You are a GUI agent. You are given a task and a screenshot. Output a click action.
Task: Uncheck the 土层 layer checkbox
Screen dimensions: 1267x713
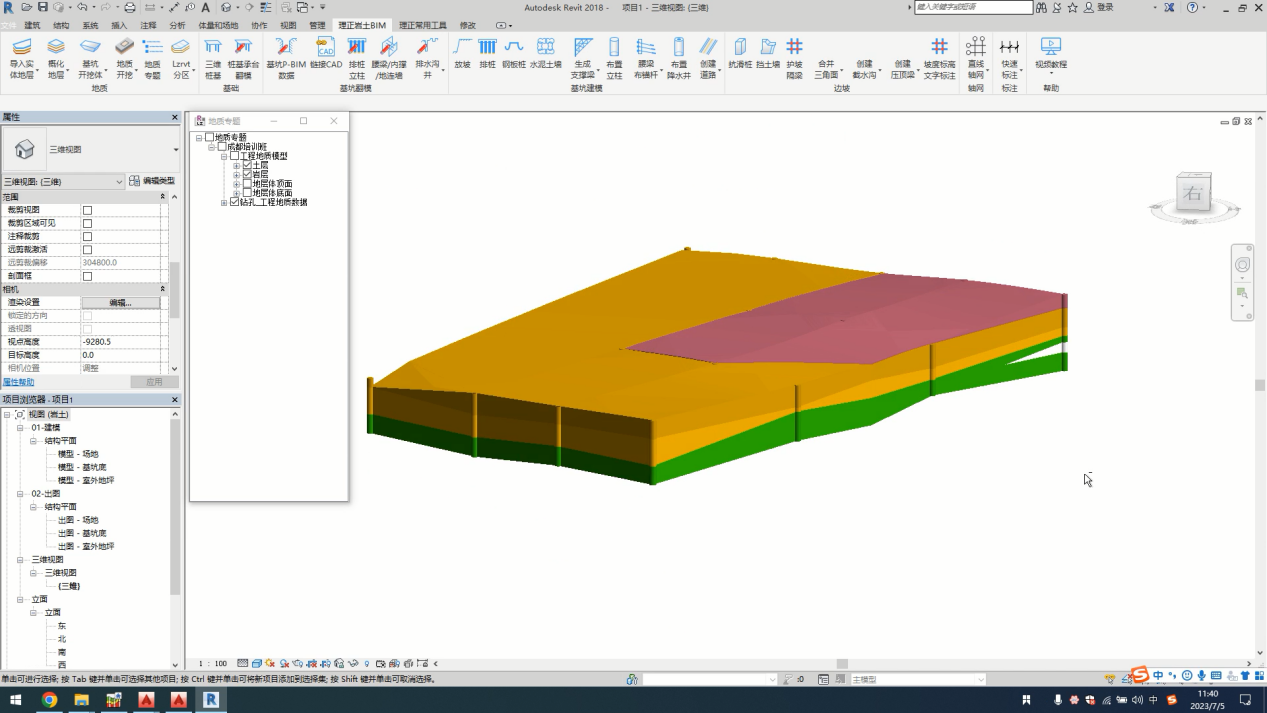pos(247,165)
